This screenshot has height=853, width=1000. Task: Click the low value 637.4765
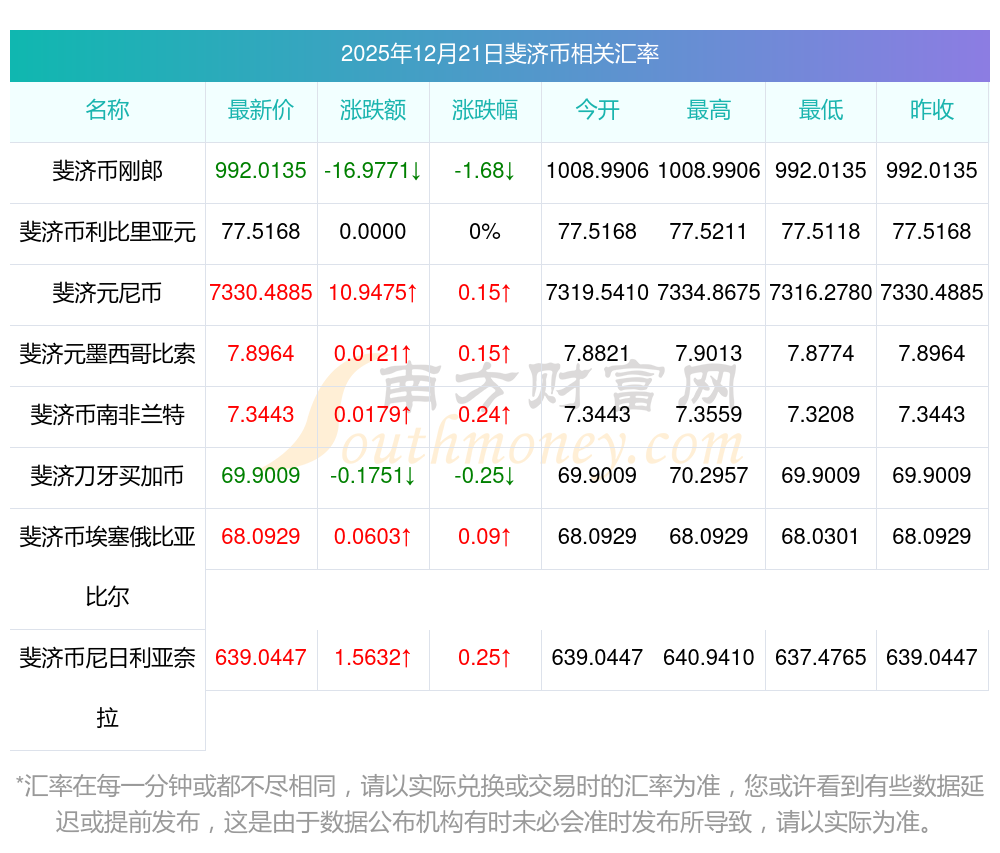tap(821, 658)
